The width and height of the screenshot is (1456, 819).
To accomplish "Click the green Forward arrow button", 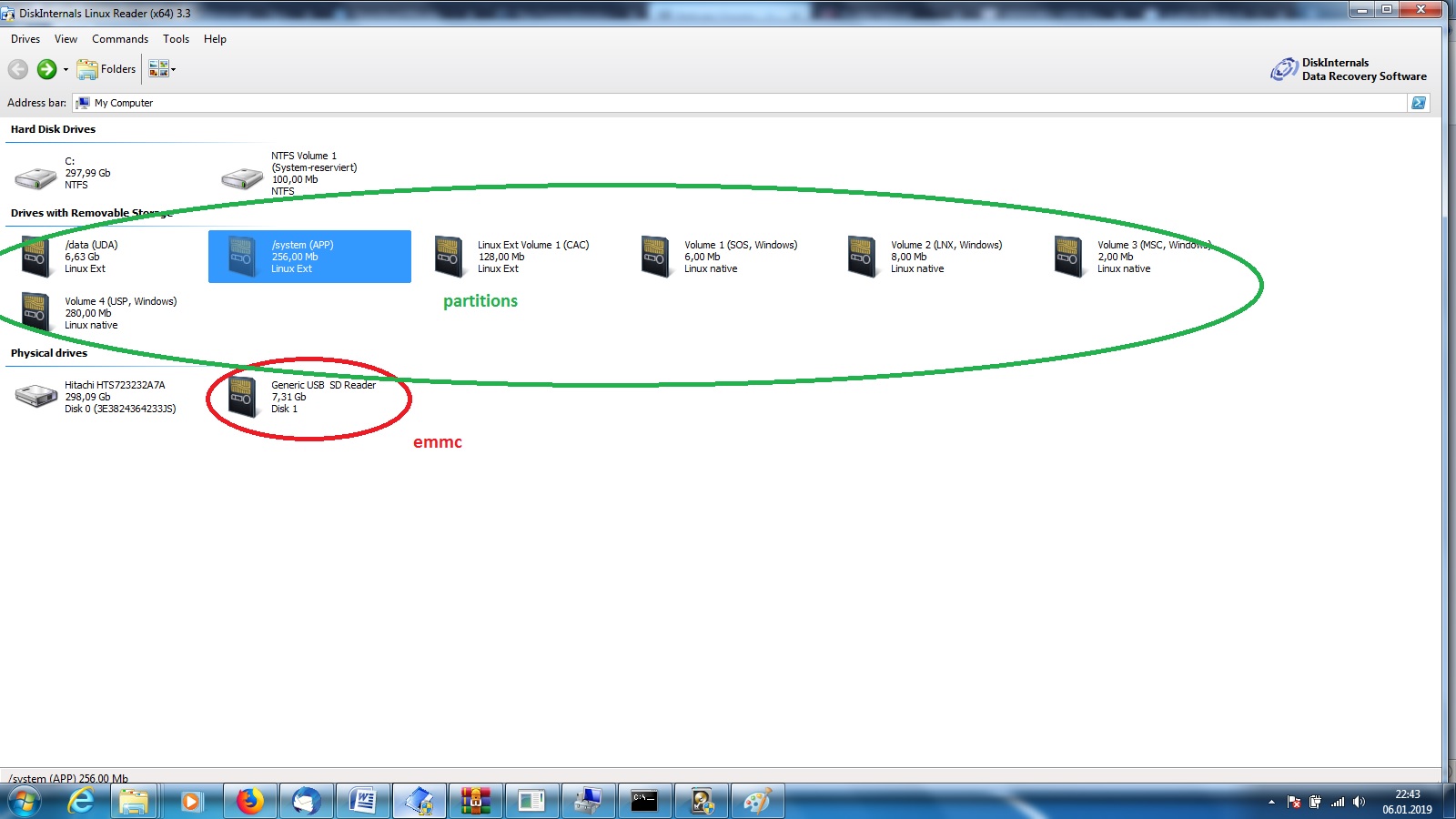I will coord(46,69).
